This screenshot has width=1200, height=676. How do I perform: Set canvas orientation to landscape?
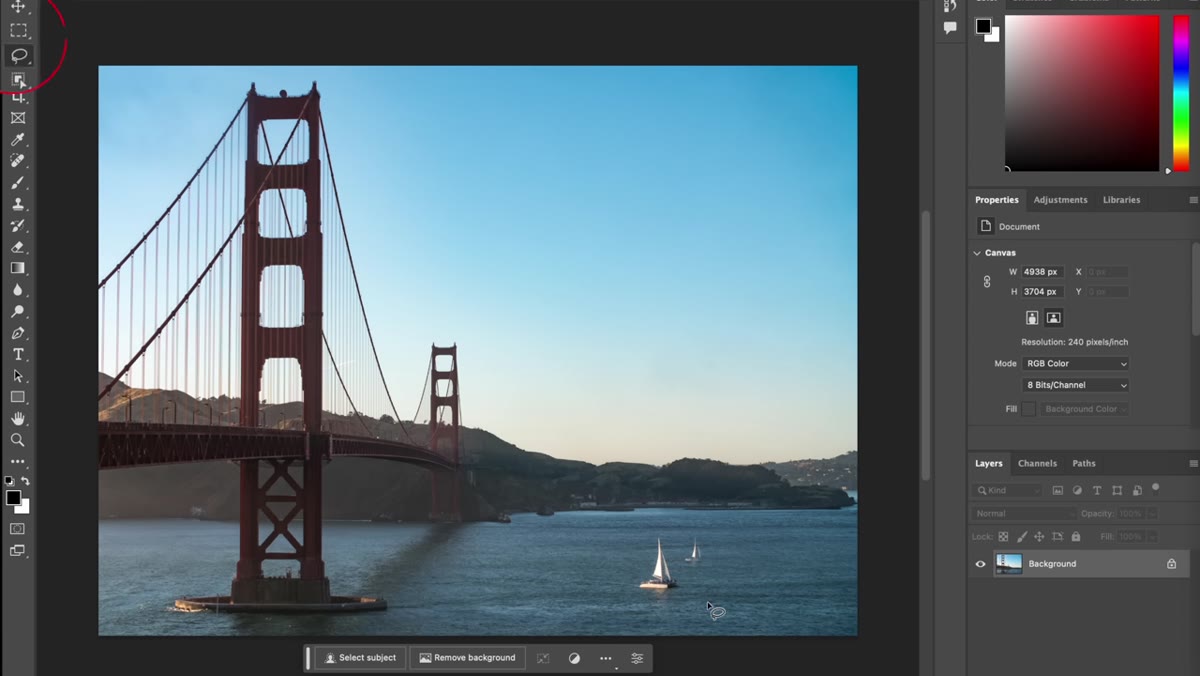tap(1053, 318)
